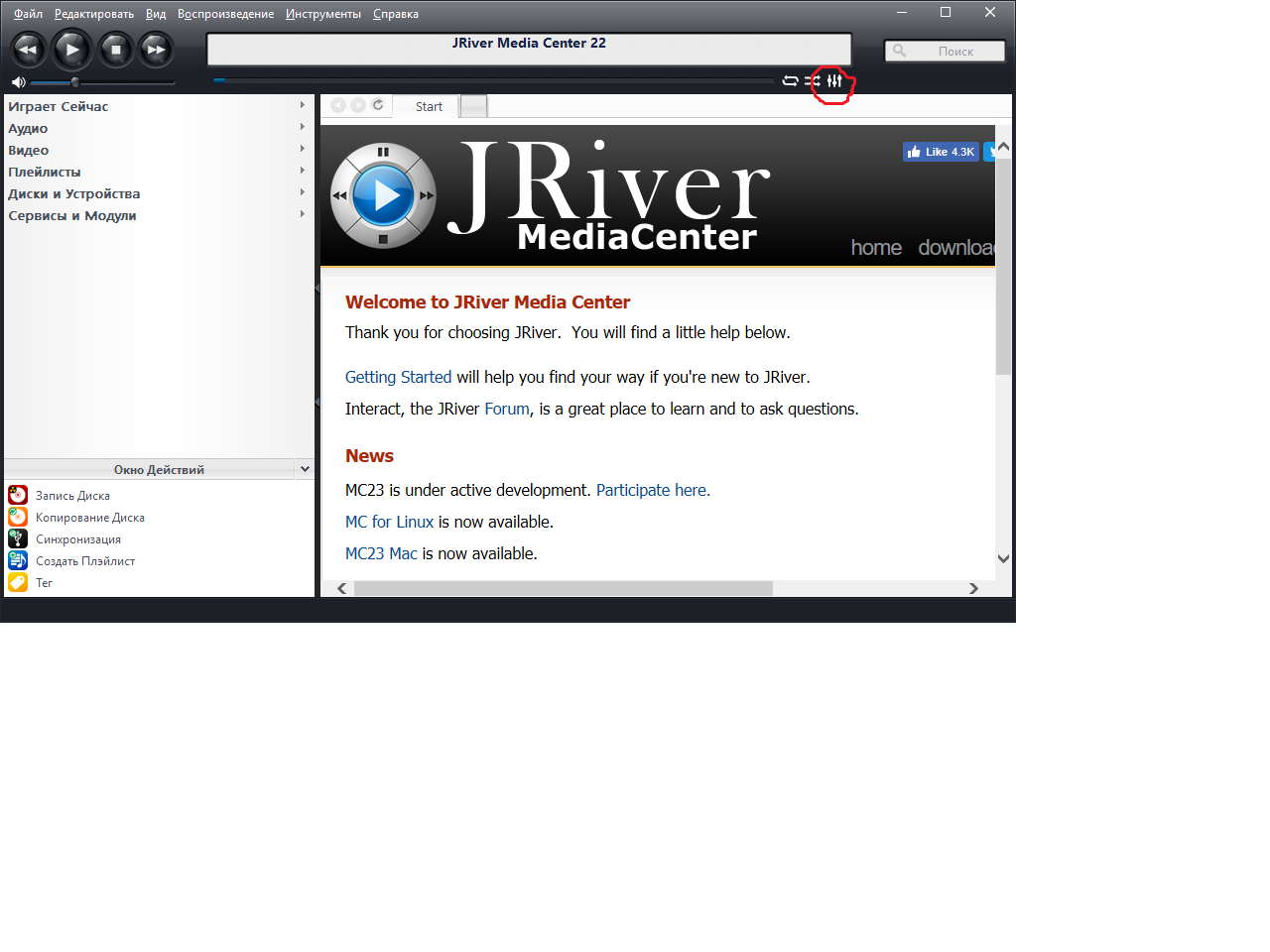This screenshot has height=952, width=1270.
Task: Collapse the Окно Действий panel chevron
Action: click(305, 469)
